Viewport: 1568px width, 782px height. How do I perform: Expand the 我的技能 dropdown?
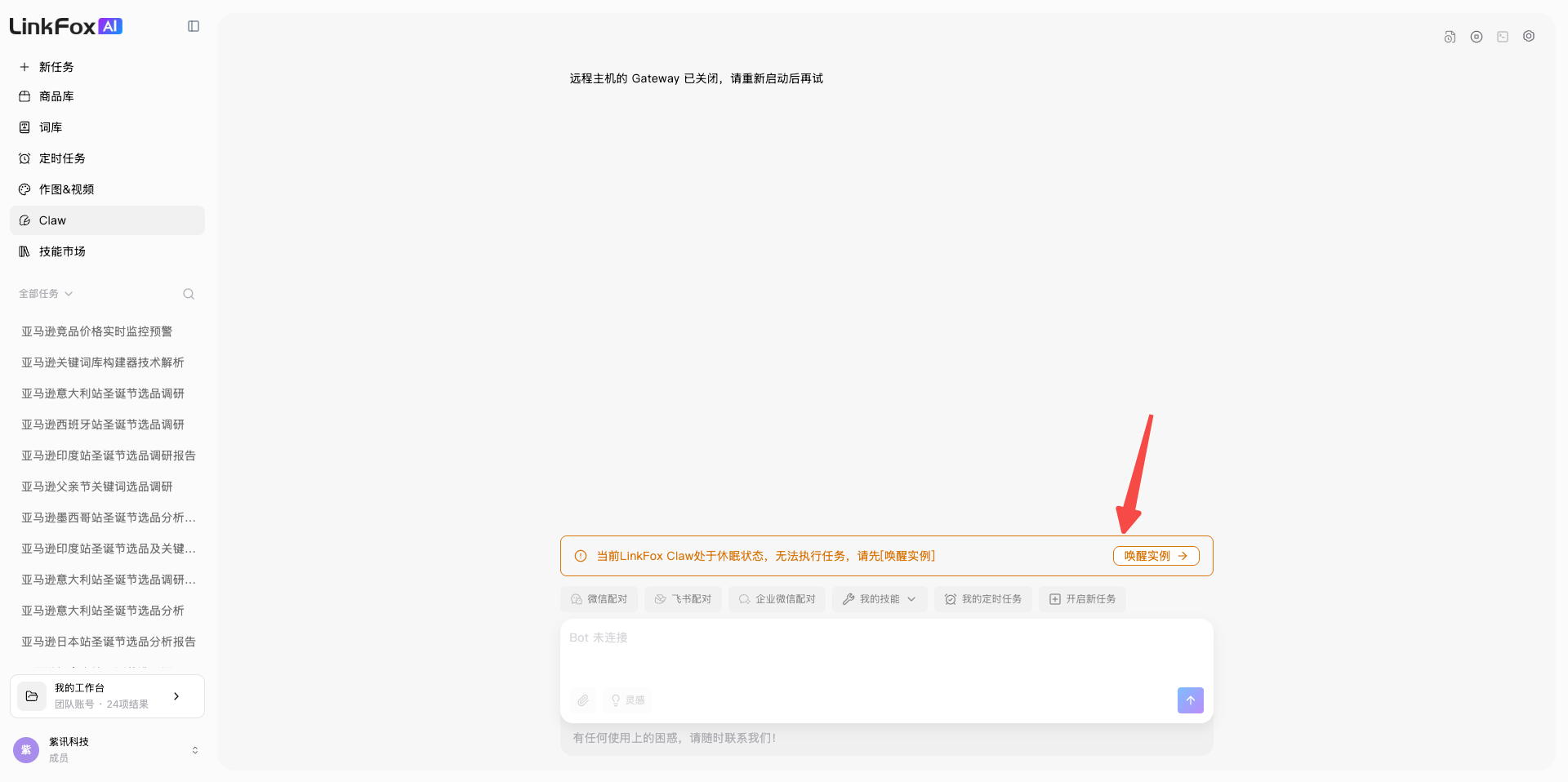click(x=880, y=599)
